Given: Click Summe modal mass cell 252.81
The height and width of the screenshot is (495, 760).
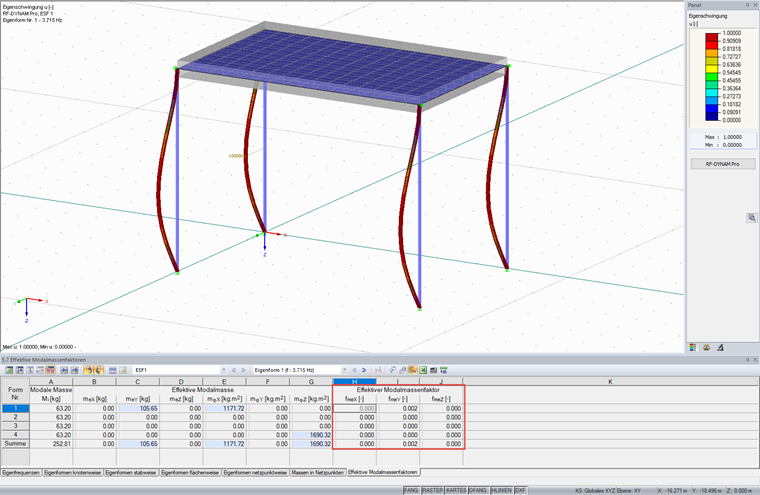Looking at the screenshot, I should [x=51, y=443].
